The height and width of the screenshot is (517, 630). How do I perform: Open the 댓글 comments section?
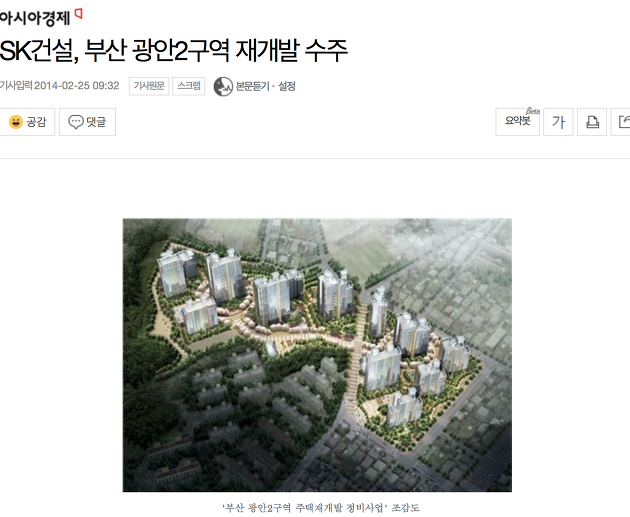pyautogui.click(x=96, y=122)
